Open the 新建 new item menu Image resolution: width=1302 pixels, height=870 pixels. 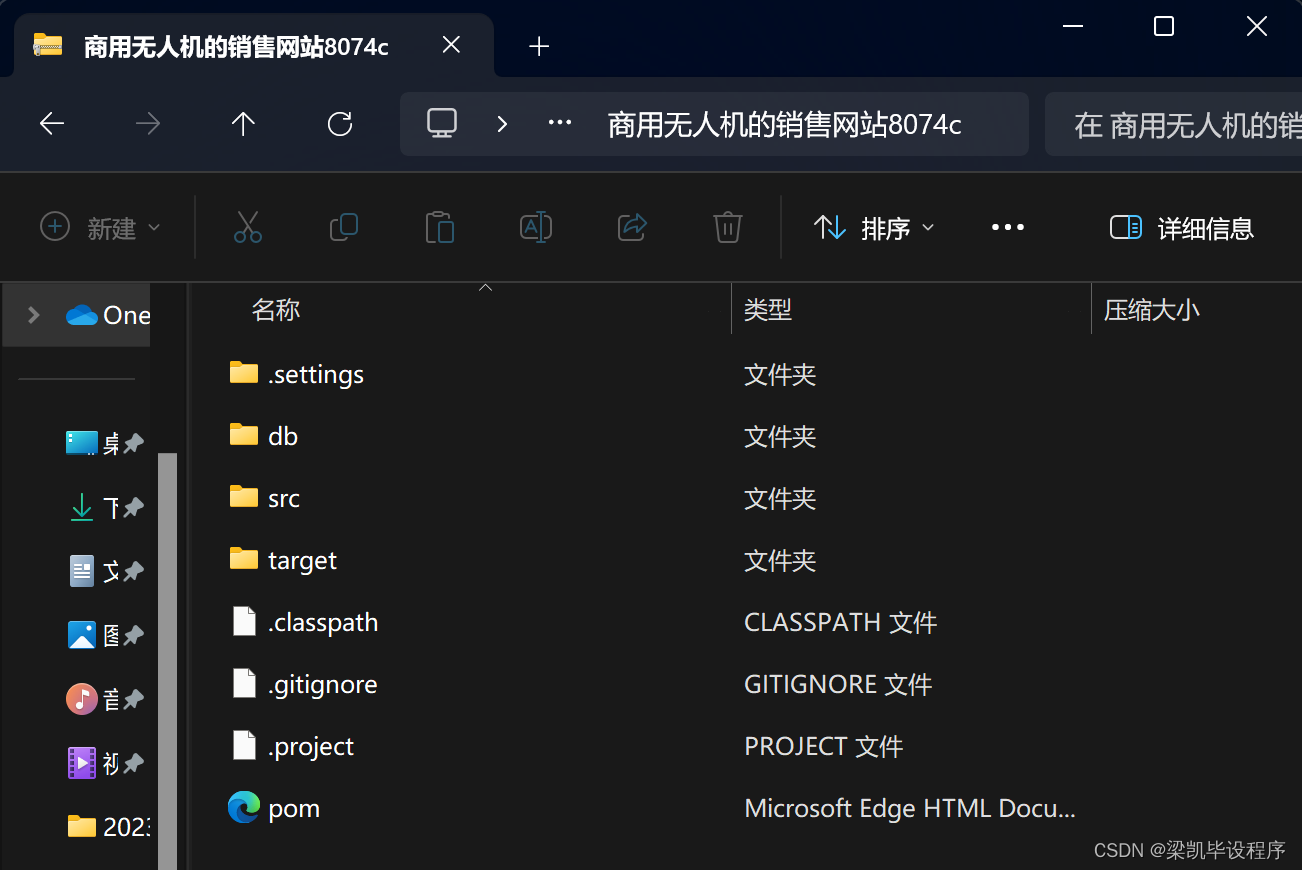click(100, 228)
